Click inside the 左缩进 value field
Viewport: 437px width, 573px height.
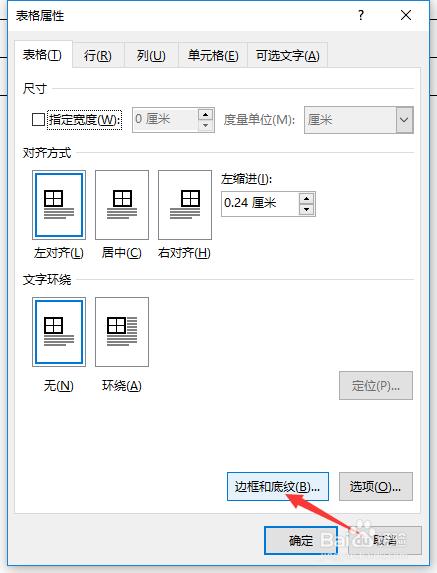click(x=260, y=204)
